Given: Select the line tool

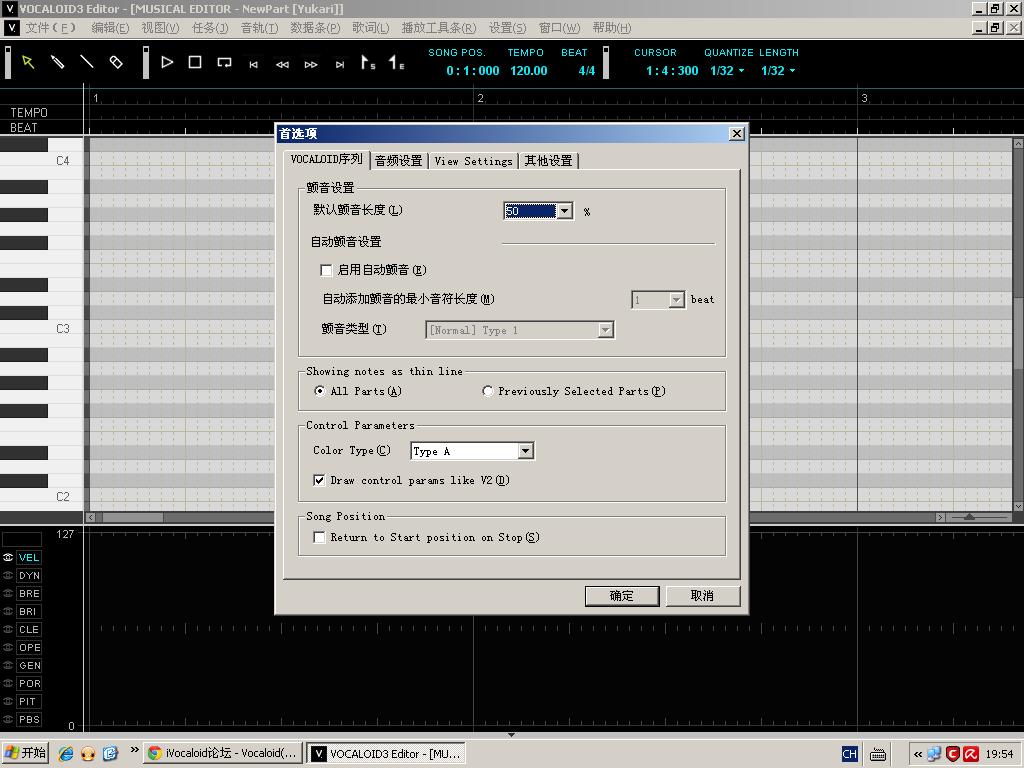Looking at the screenshot, I should tap(86, 62).
